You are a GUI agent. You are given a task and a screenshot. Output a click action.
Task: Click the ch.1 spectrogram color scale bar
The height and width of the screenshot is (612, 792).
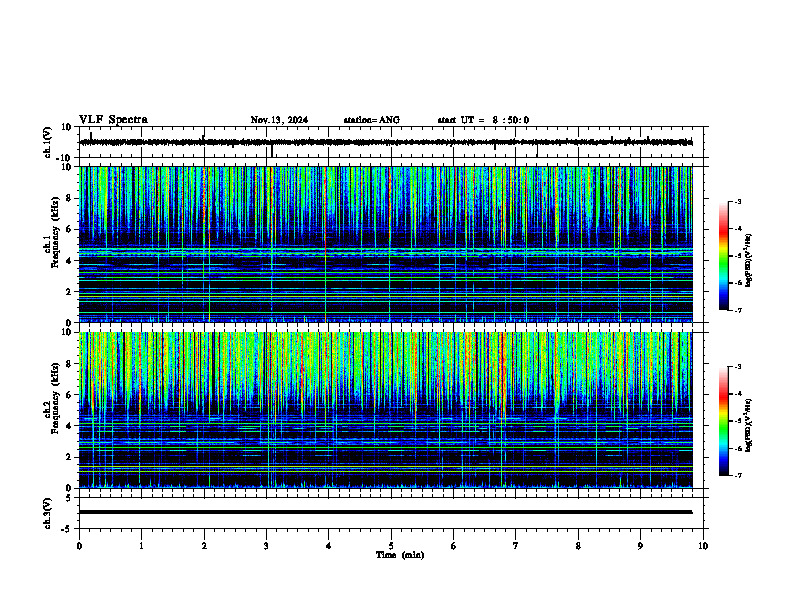click(x=724, y=256)
